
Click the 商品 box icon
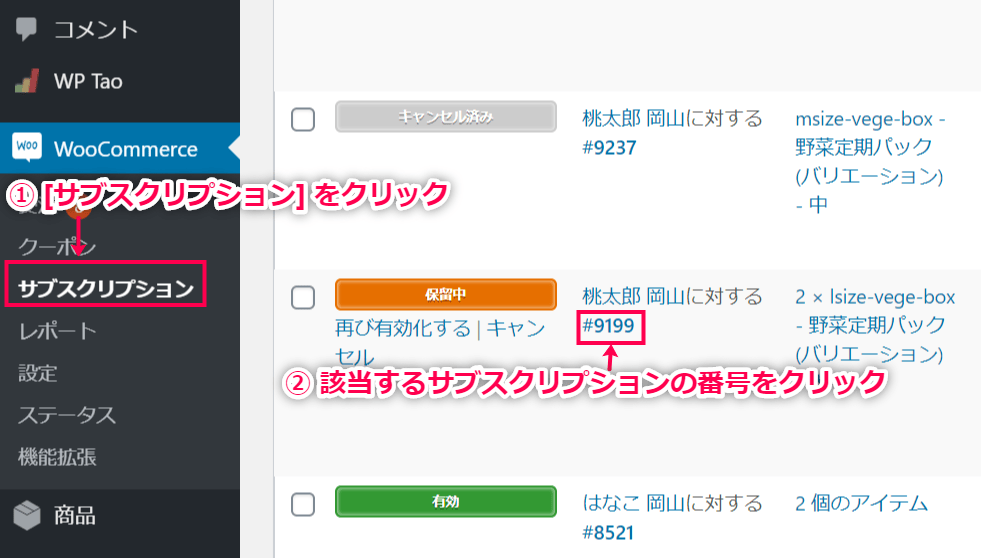[27, 515]
